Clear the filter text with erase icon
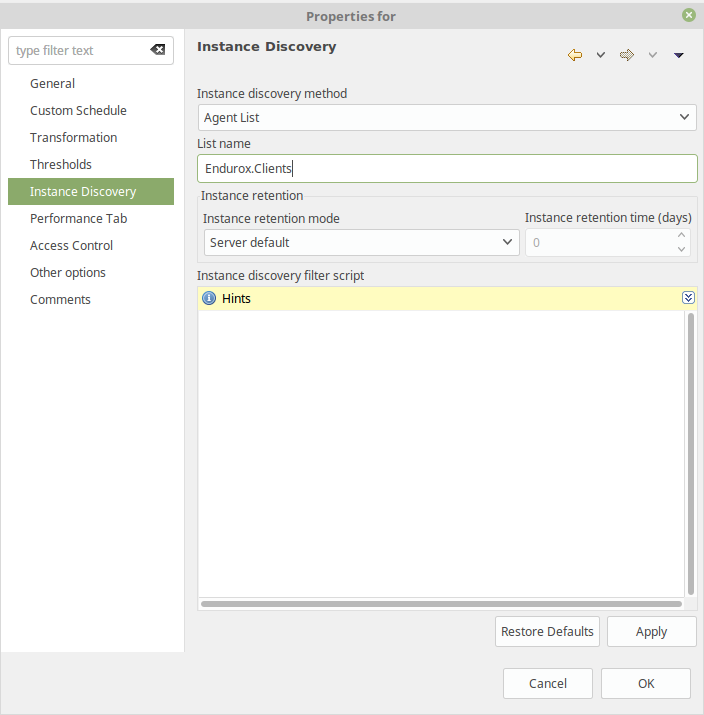704x715 pixels. click(158, 50)
